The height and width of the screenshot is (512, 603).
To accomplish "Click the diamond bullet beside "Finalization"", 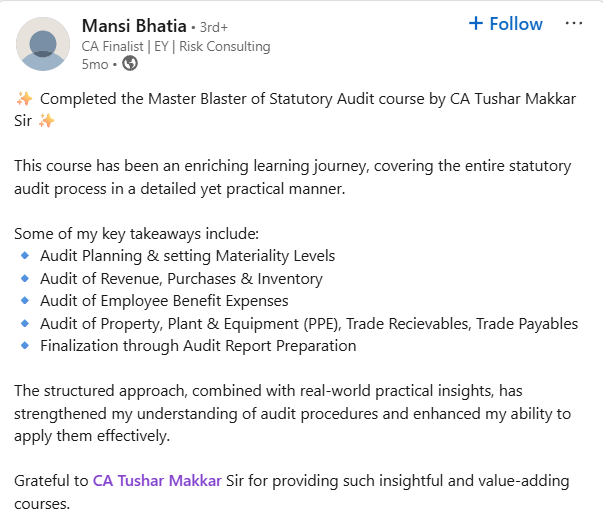I will click(x=25, y=346).
